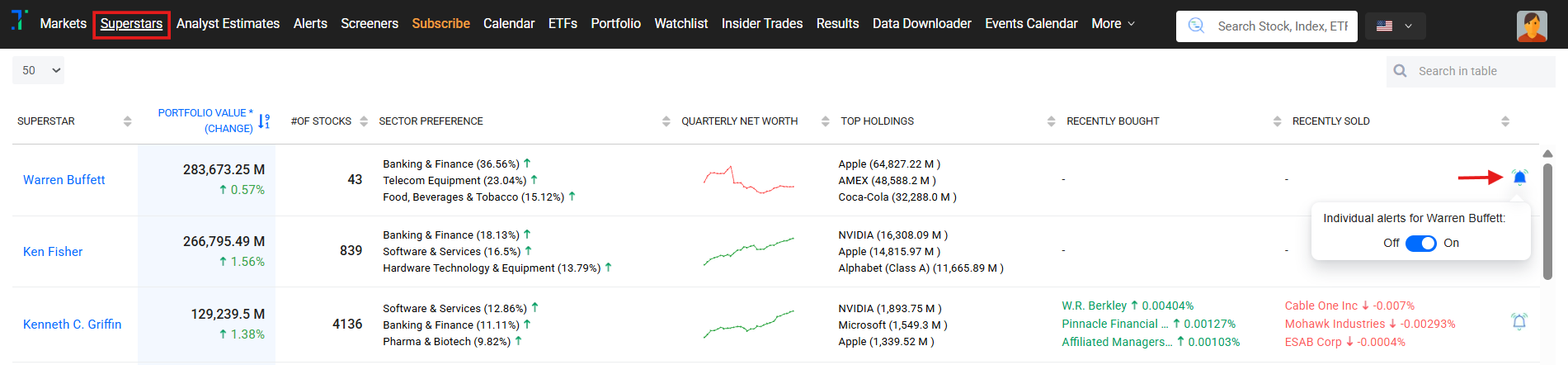The height and width of the screenshot is (365, 1568).
Task: Click the Portfolio Value sort icon
Action: (264, 121)
